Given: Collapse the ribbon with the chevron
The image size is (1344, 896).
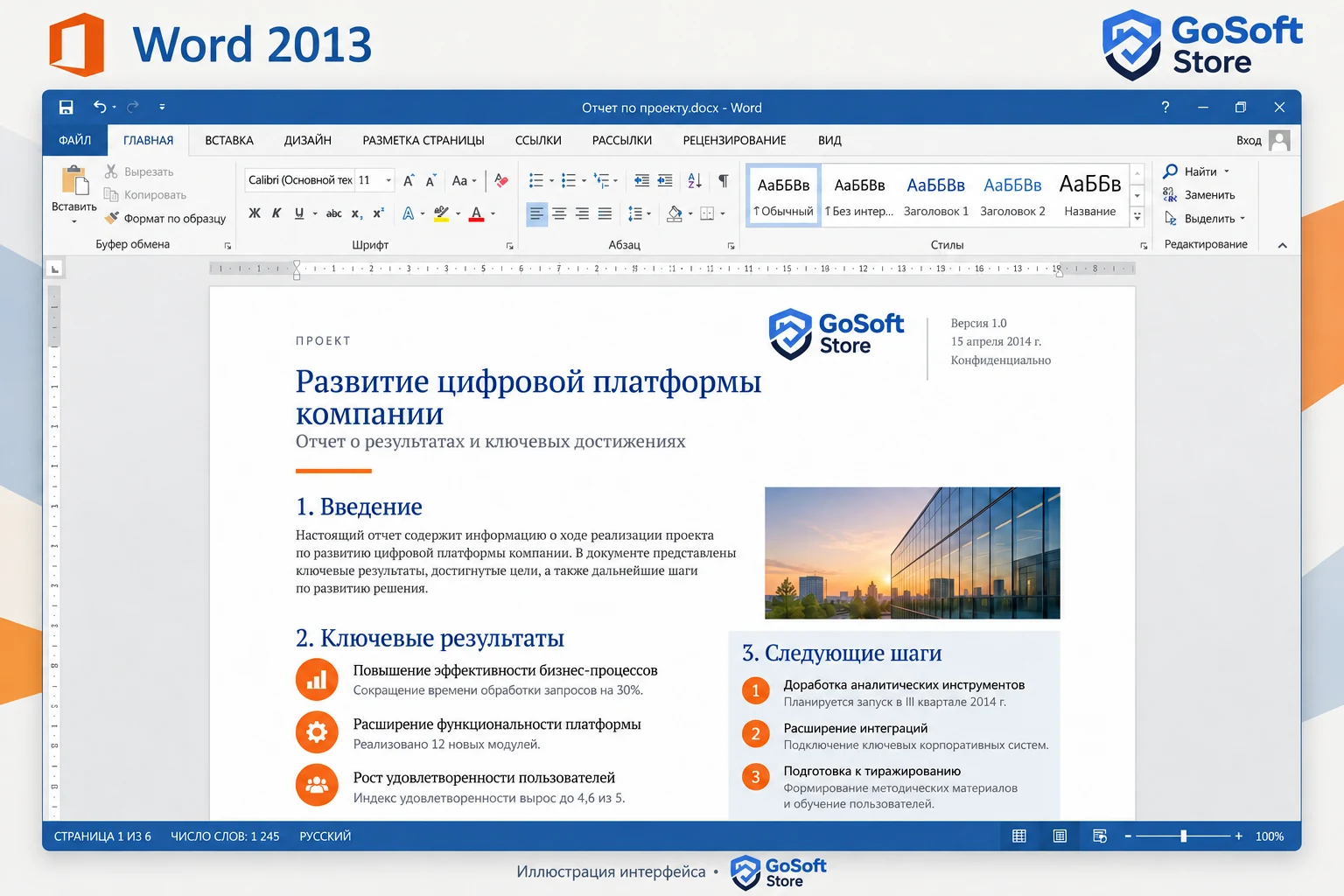Looking at the screenshot, I should point(1283,245).
